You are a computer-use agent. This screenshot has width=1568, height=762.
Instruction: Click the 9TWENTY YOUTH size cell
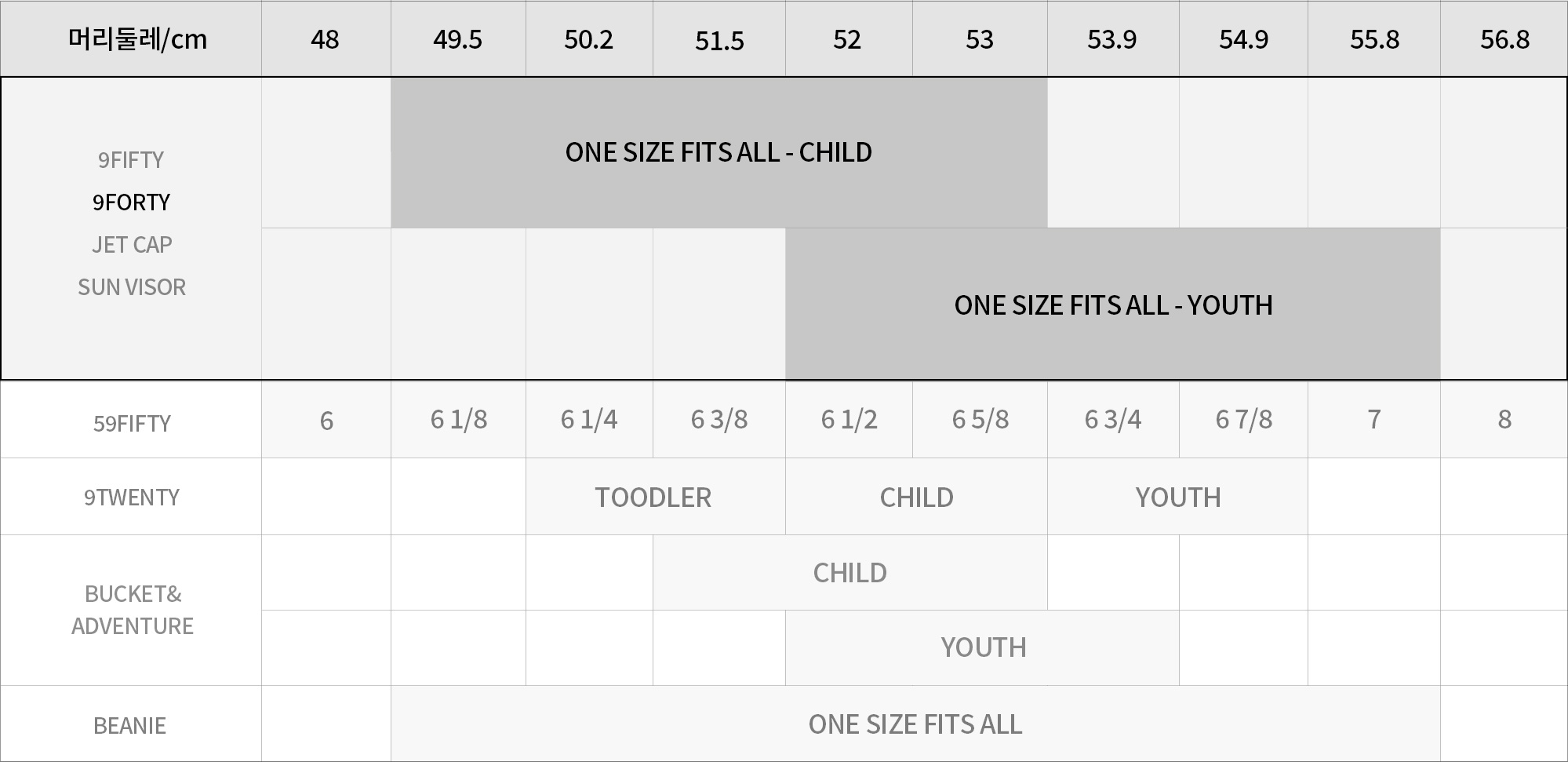1177,497
